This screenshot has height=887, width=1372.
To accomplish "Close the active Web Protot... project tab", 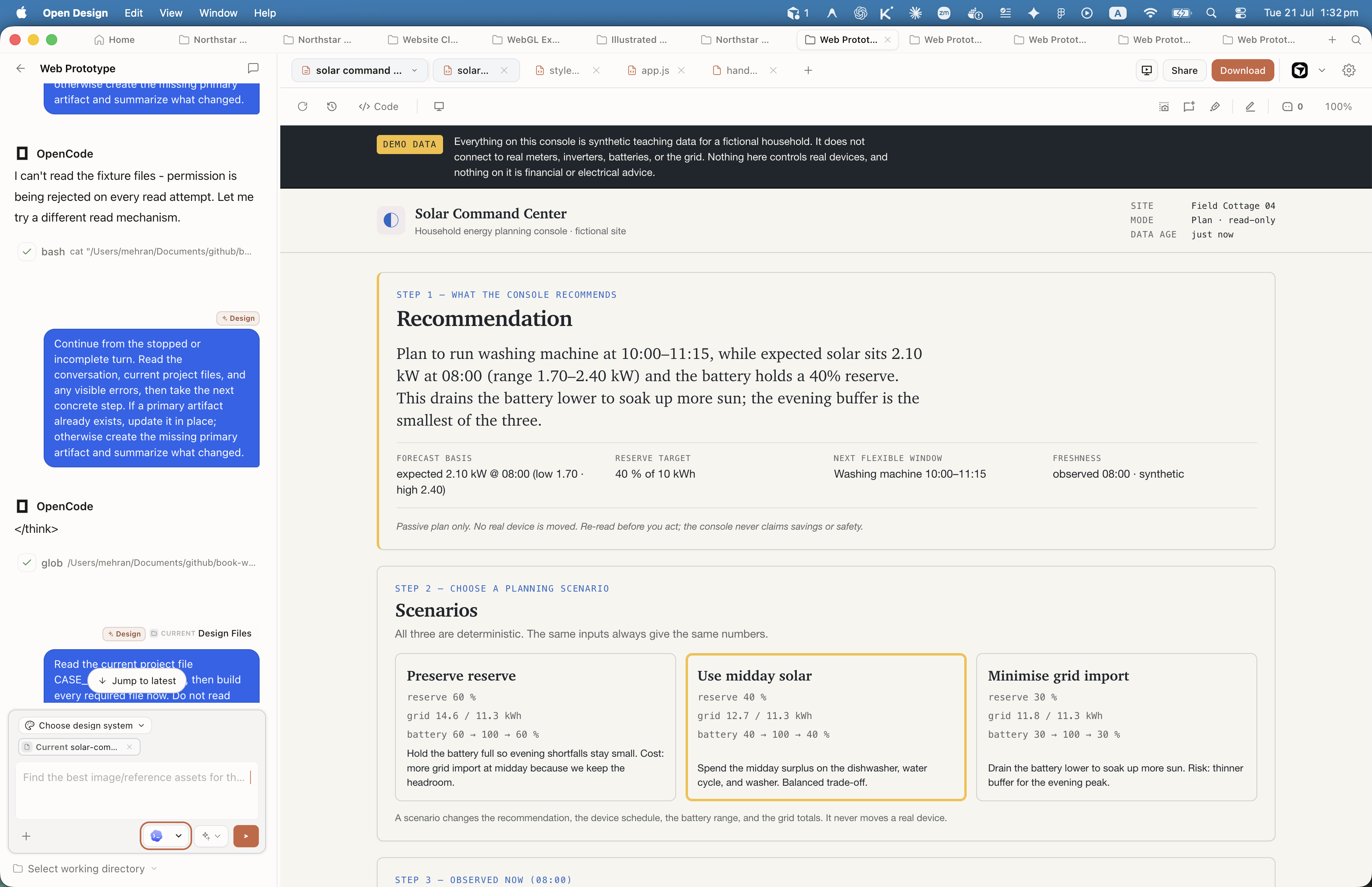I will [888, 40].
